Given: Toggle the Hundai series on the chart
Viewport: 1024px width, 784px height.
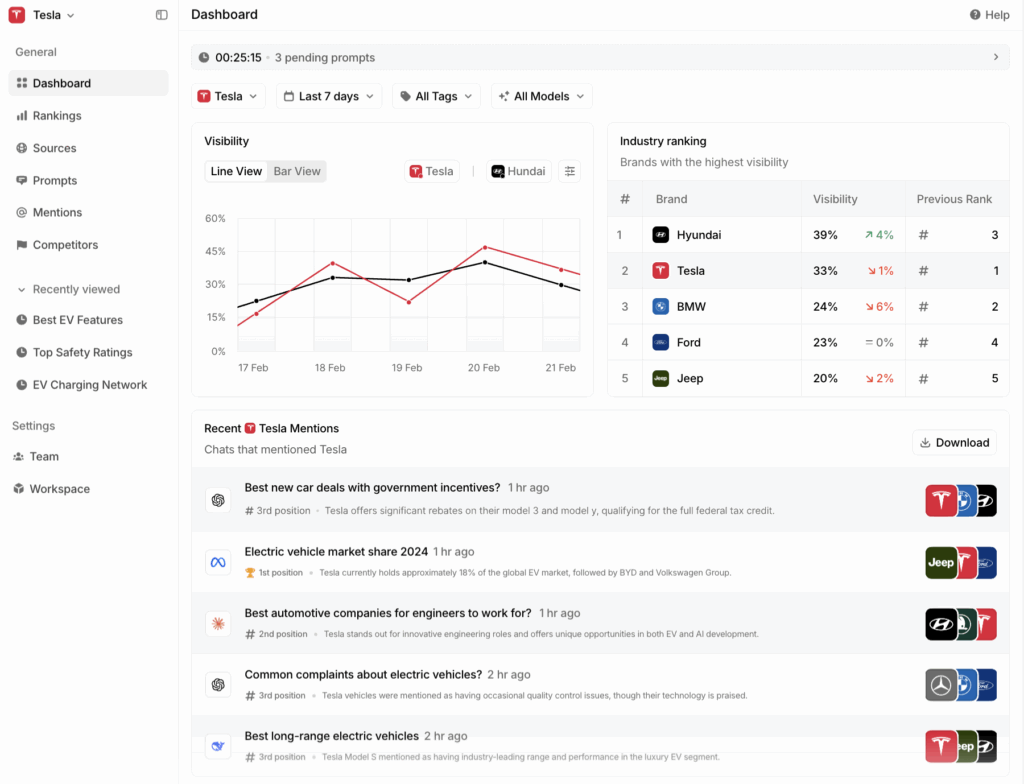Looking at the screenshot, I should [x=517, y=171].
